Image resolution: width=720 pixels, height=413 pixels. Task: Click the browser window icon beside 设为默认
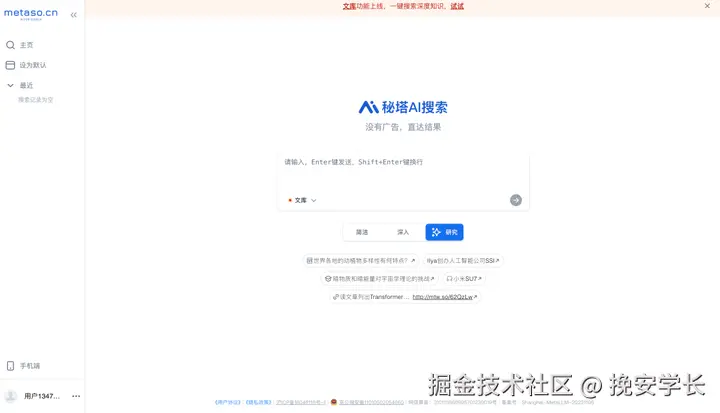coord(10,65)
